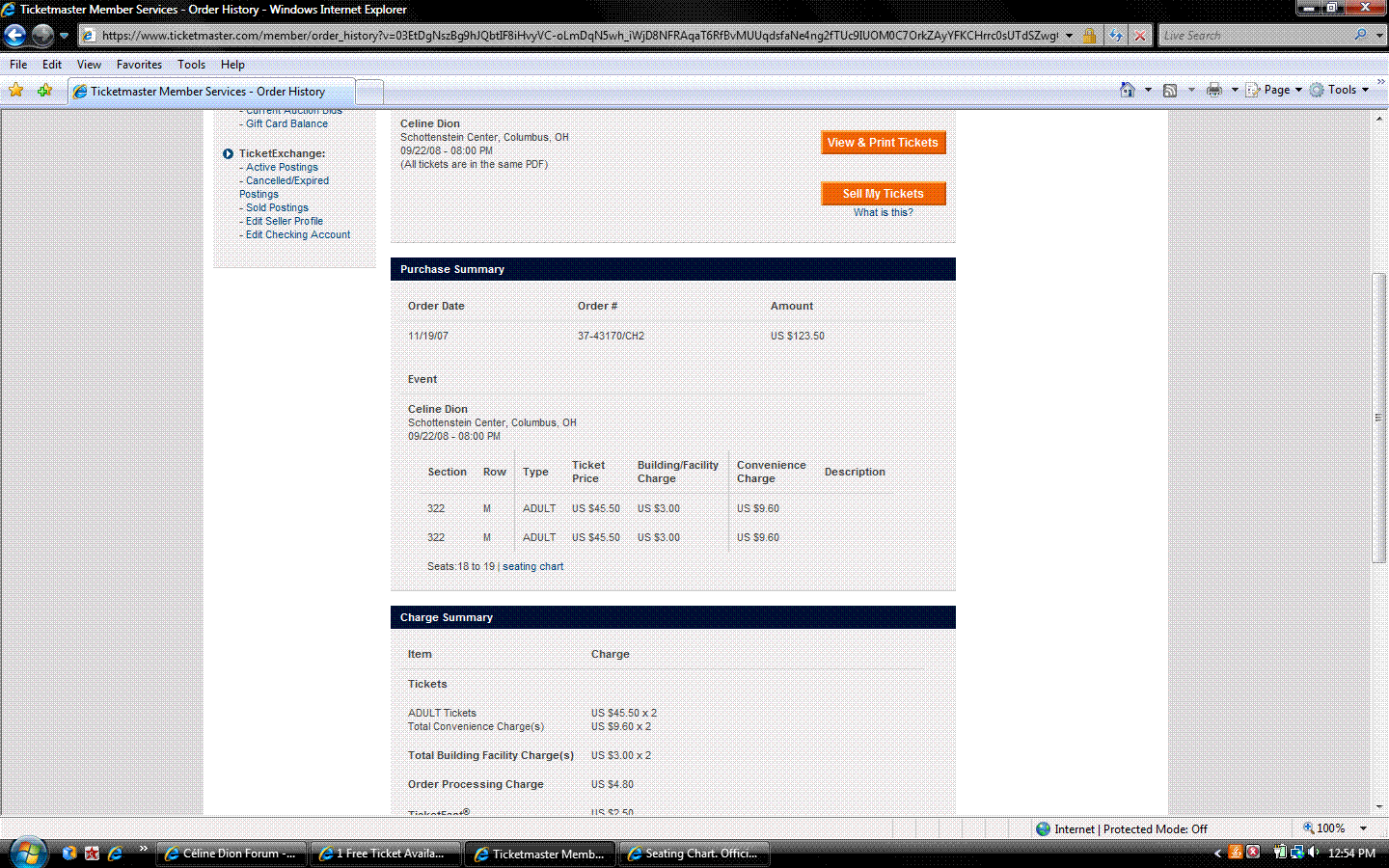
Task: Open the Help menu
Action: pyautogui.click(x=232, y=65)
